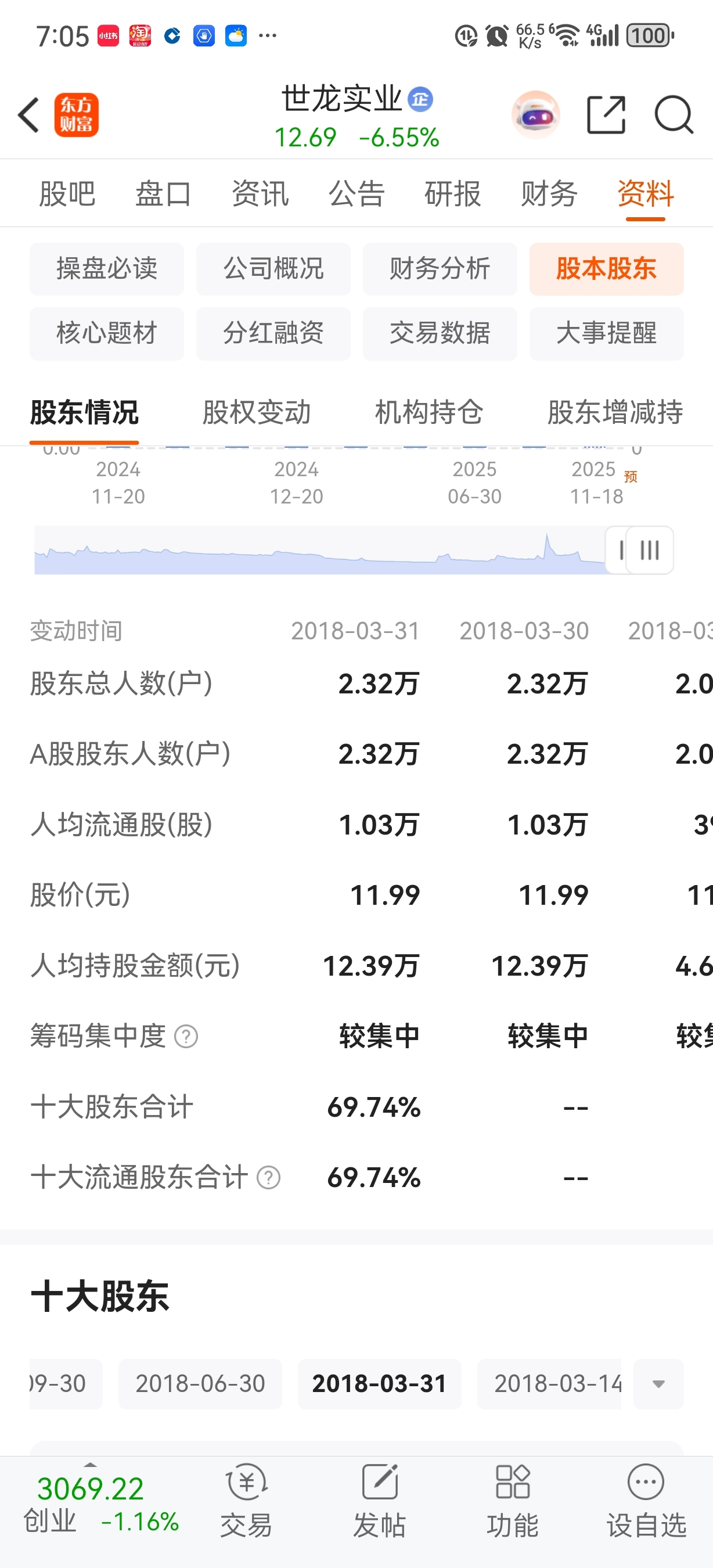Tap the weather notification icon in status bar
The height and width of the screenshot is (1568, 713).
pos(235,36)
